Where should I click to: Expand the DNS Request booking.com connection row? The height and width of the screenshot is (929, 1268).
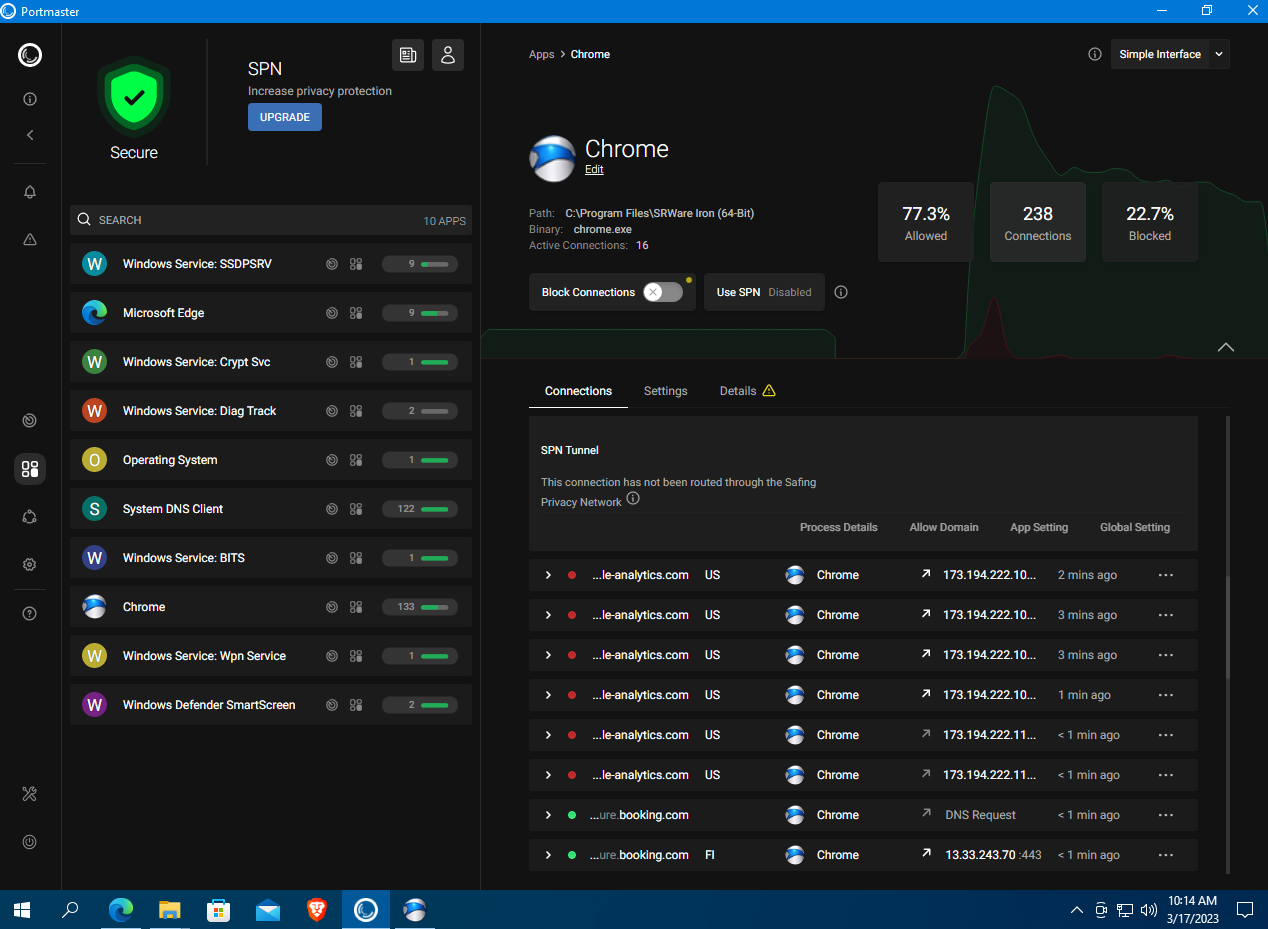548,815
